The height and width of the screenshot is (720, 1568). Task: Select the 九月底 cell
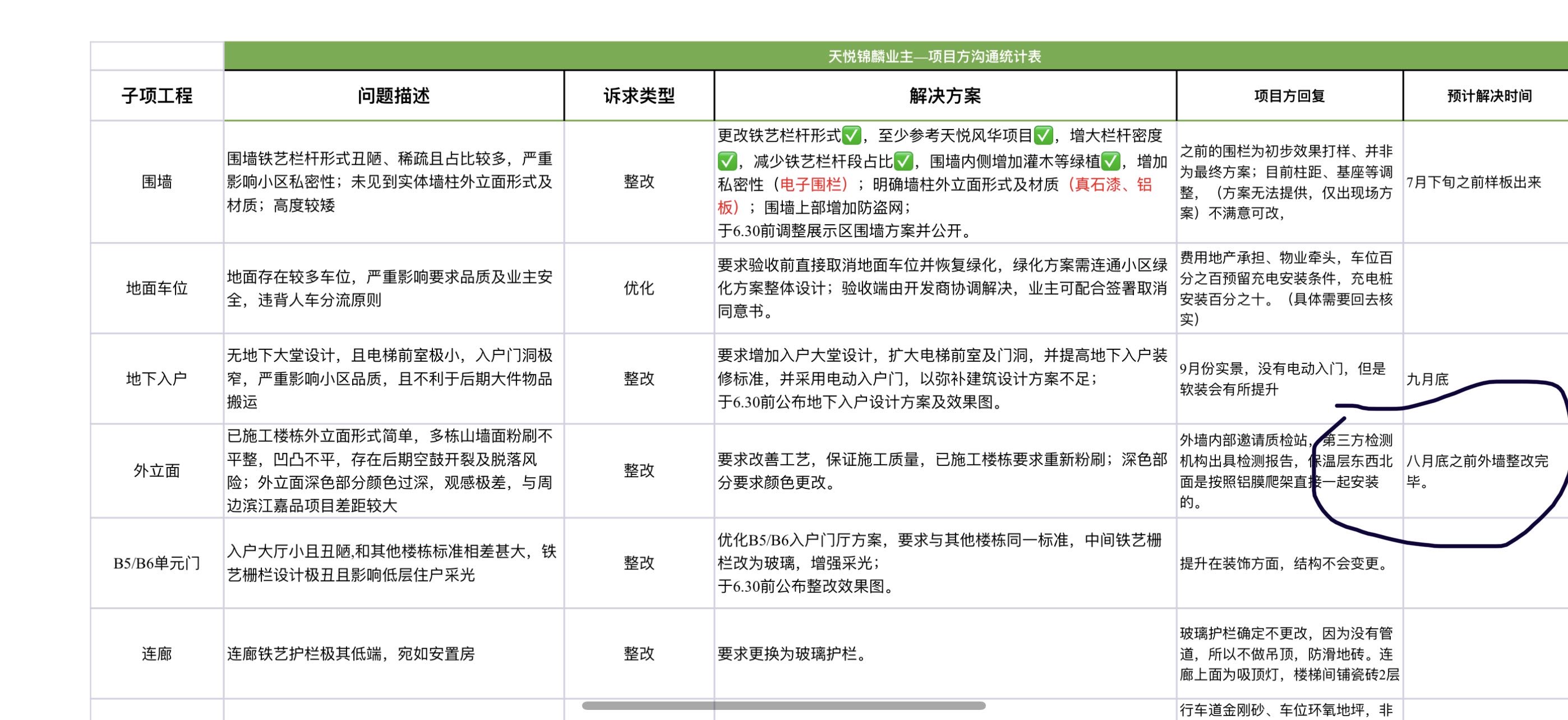pyautogui.click(x=1427, y=379)
